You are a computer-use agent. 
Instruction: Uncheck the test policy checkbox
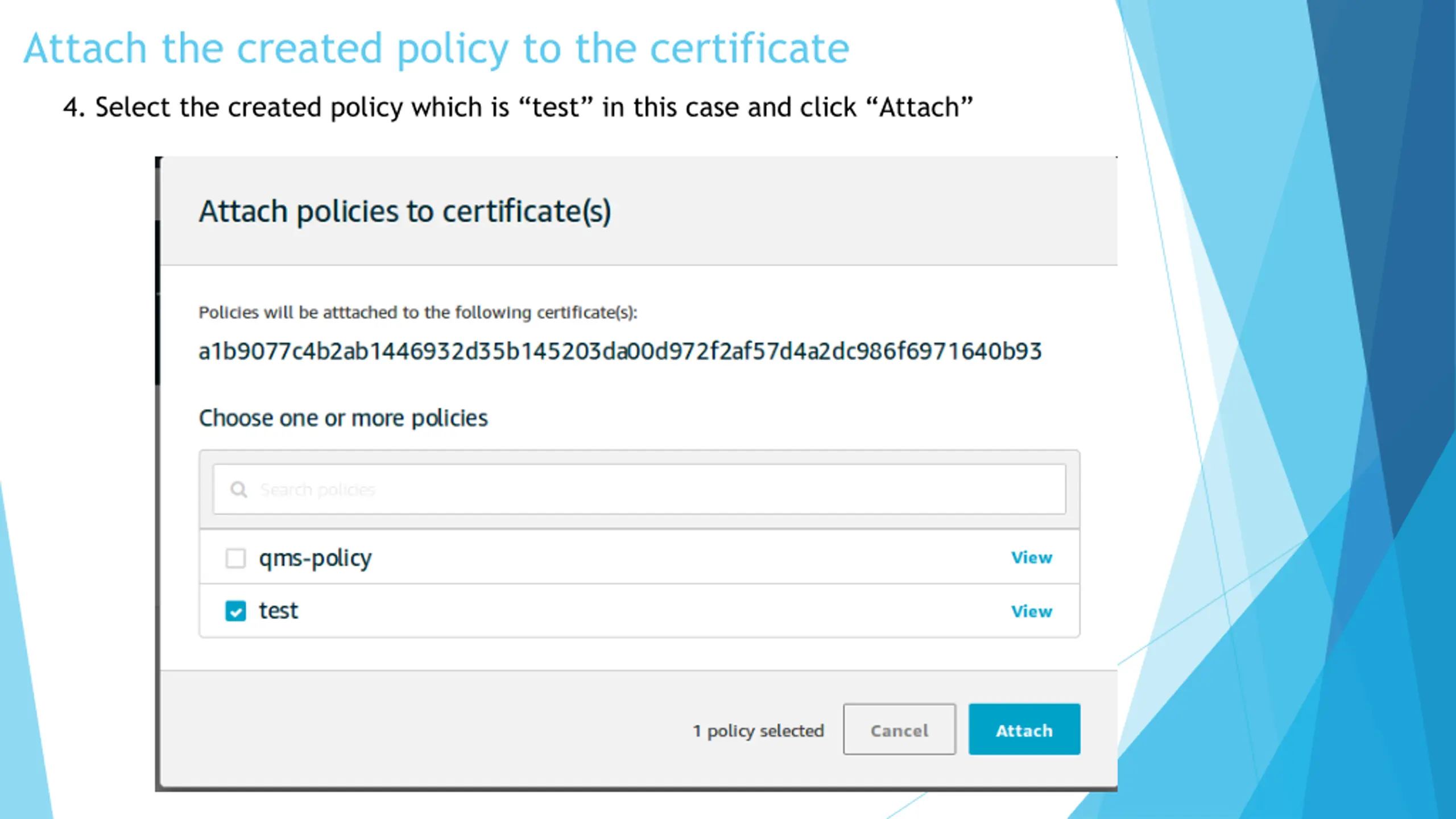tap(235, 611)
